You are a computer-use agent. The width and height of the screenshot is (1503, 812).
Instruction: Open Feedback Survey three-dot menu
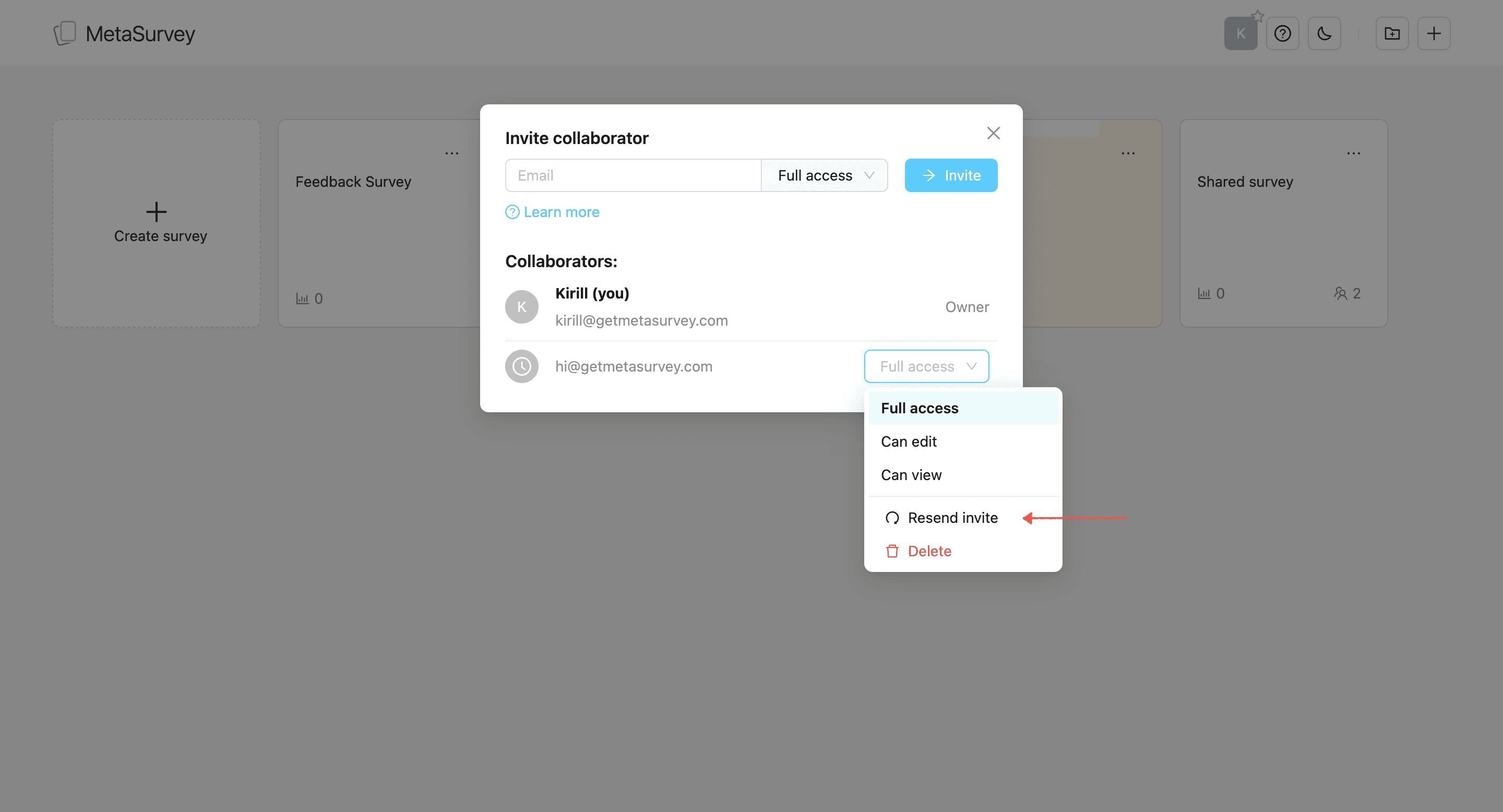[451, 153]
